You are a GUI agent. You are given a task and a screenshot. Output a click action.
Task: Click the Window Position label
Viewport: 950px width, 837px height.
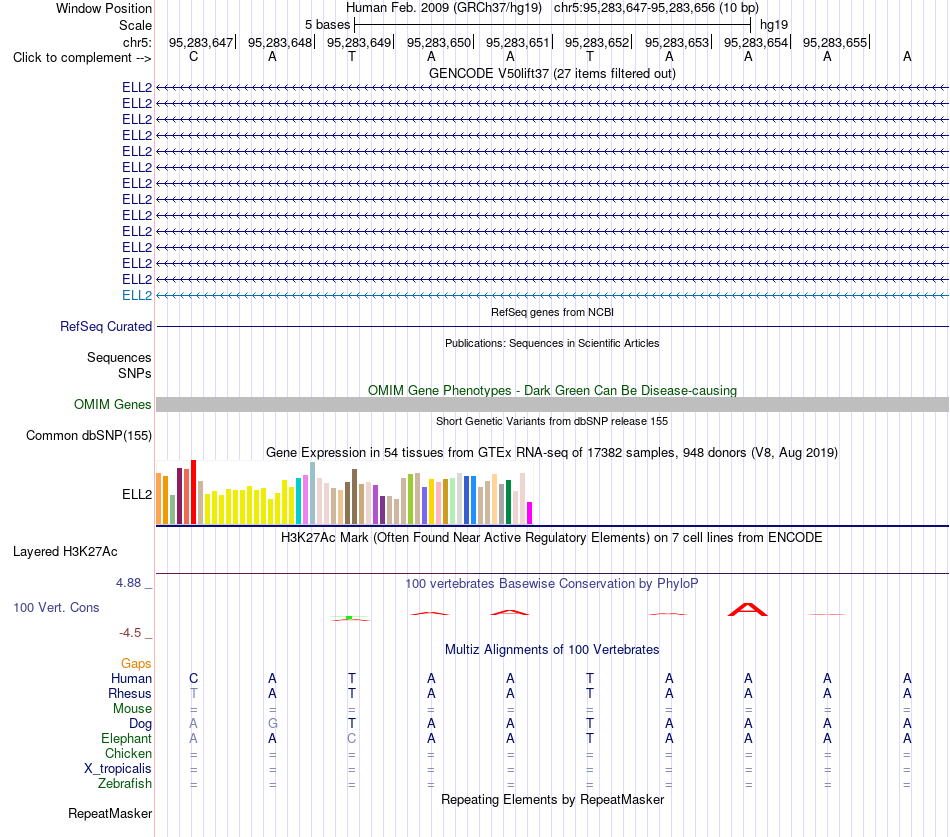click(x=104, y=8)
